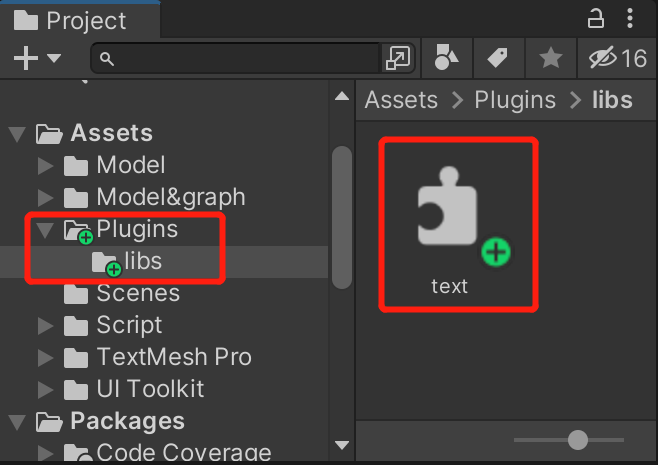Go to Assets in breadcrumb path

(x=401, y=100)
